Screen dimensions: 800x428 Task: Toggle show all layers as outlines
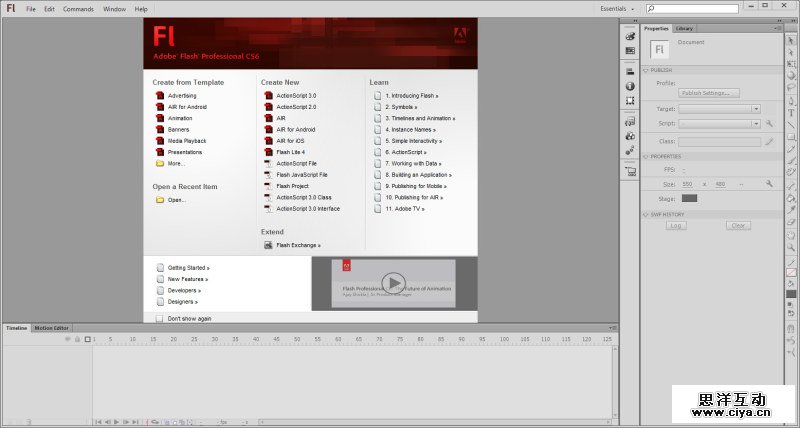point(87,339)
